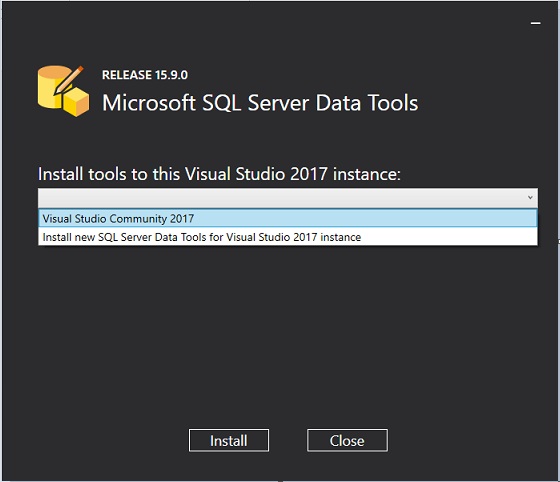
Task: Click the blank space right of Community 2017
Action: 364,219
